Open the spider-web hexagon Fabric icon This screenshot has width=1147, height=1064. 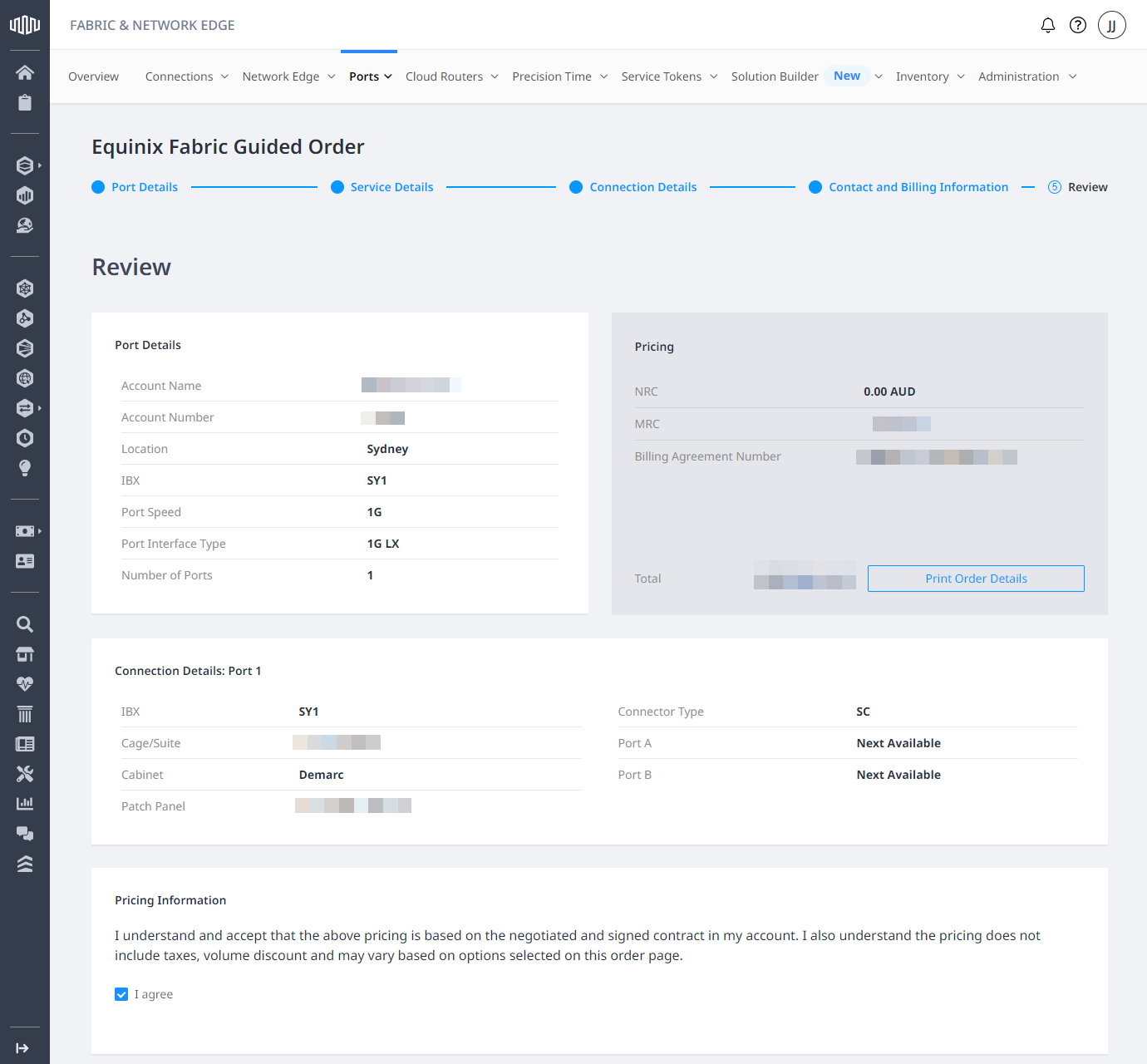point(25,288)
